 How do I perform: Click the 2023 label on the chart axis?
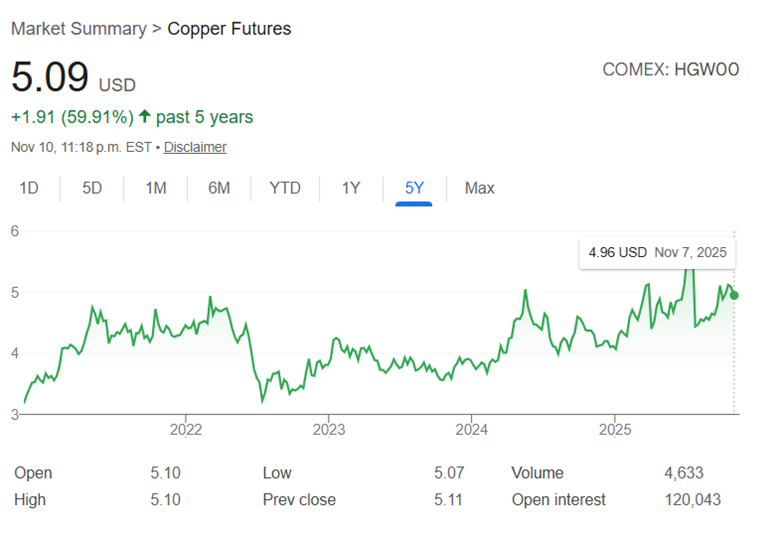coord(328,431)
